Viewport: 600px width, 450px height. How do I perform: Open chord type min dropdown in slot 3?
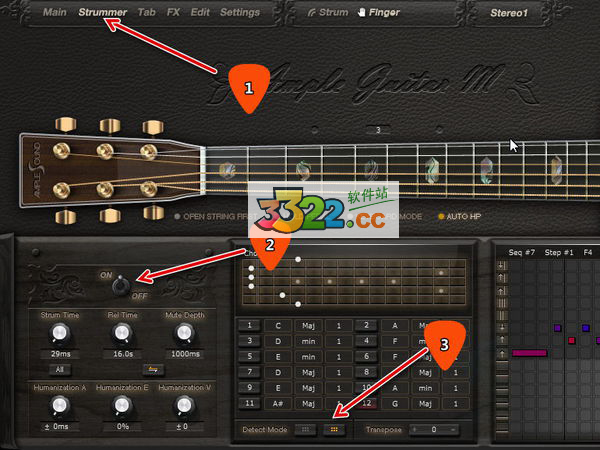[x=308, y=341]
